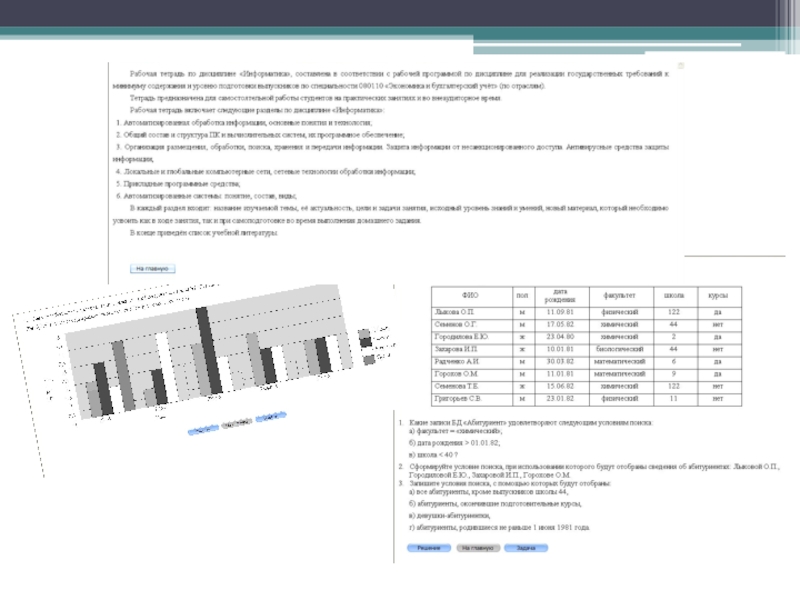Click the blue Решение button below the tasks

coord(429,548)
